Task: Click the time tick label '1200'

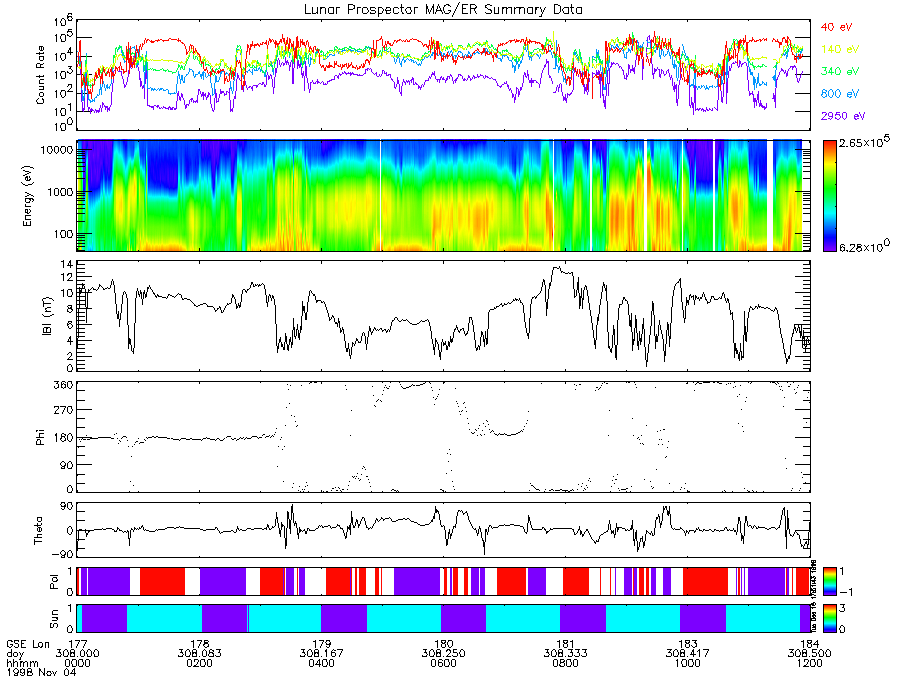Action: 809,663
